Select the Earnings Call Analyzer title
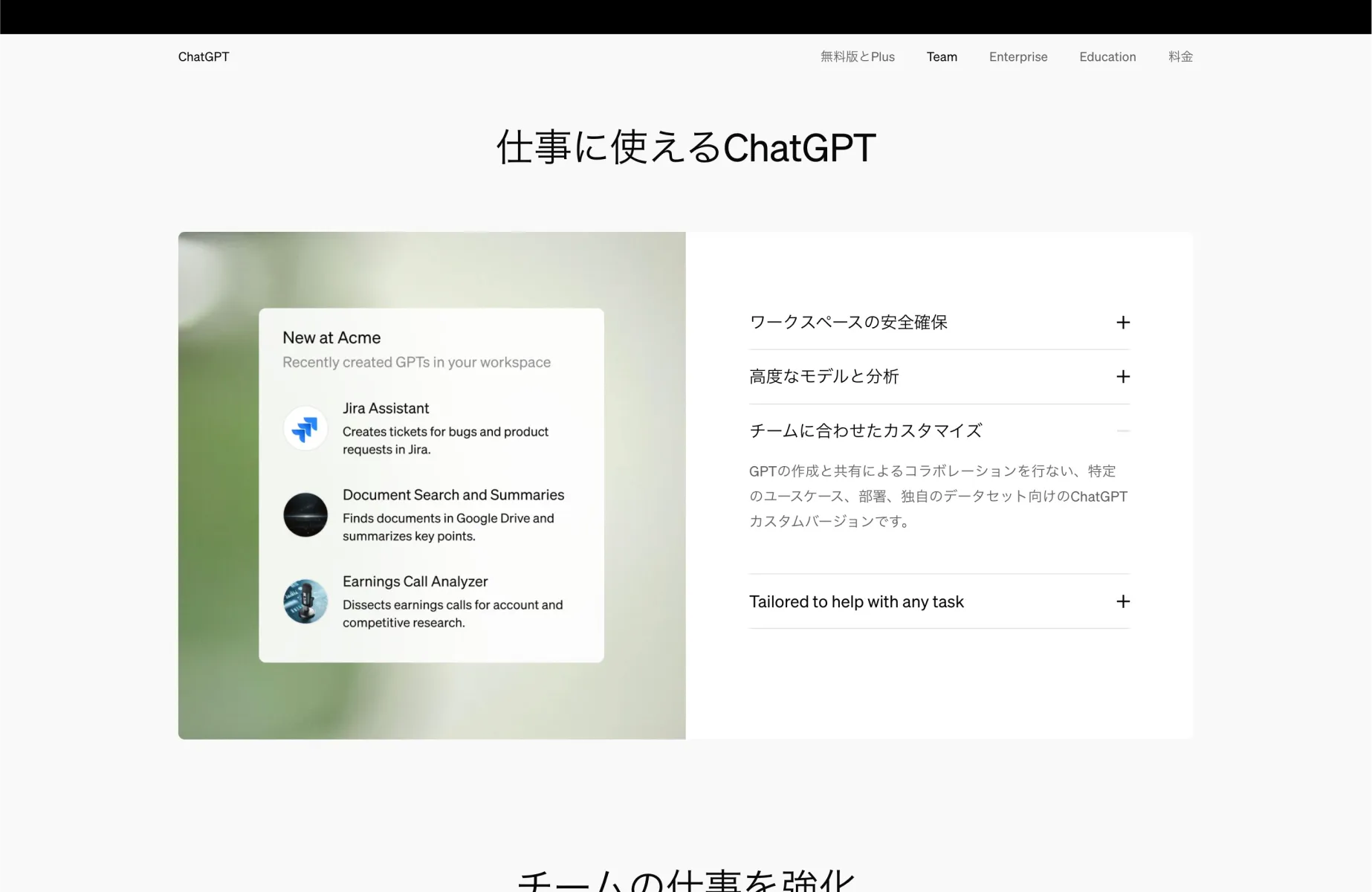 415,581
